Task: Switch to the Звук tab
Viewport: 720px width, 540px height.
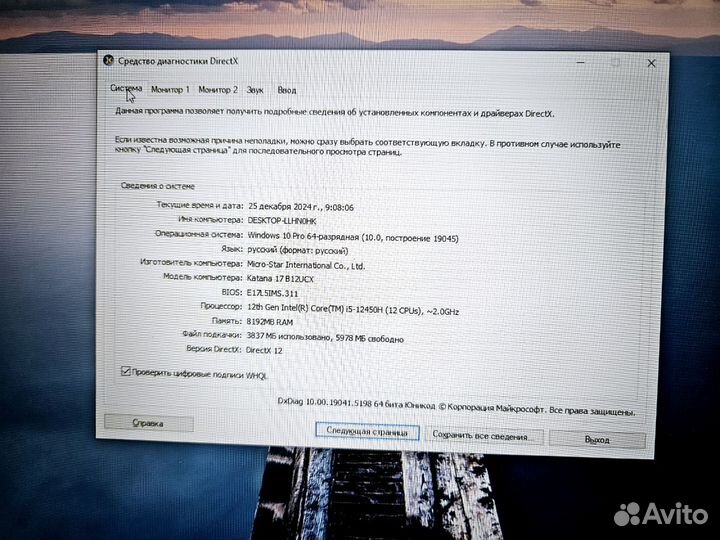Action: 255,90
